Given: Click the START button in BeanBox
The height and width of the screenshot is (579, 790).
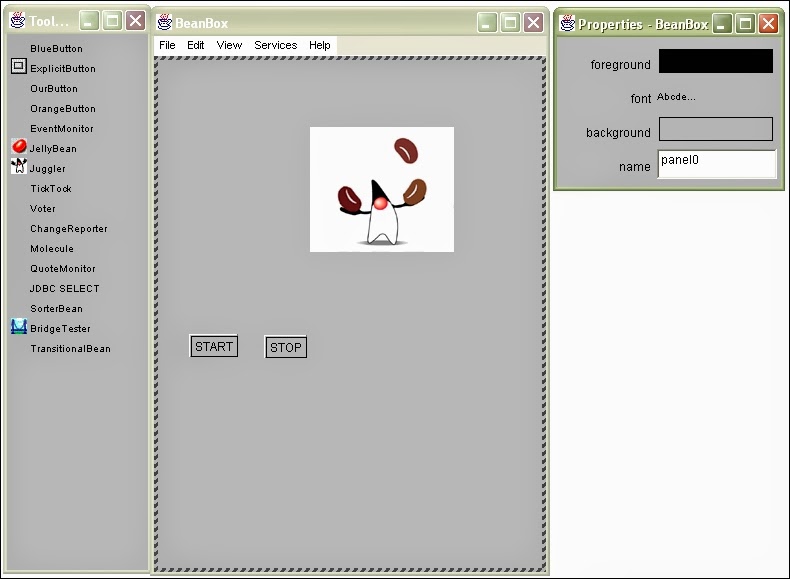Looking at the screenshot, I should 214,346.
